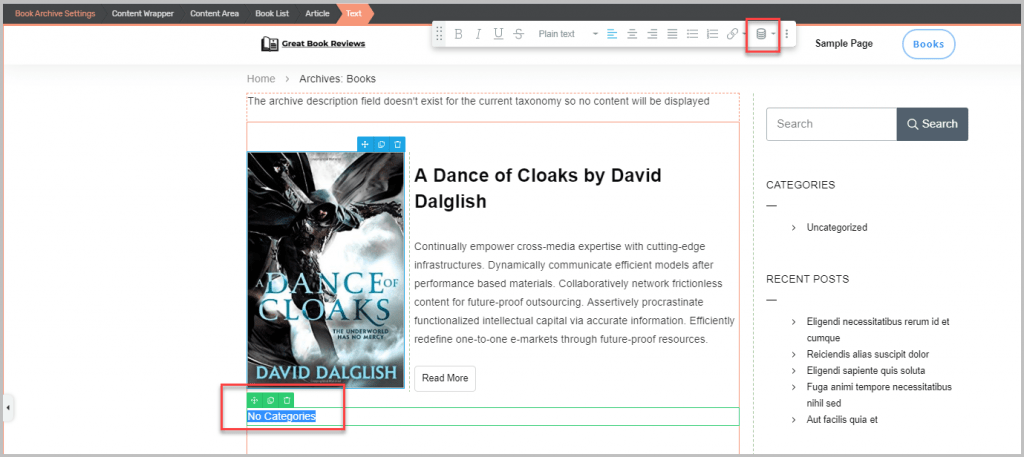The width and height of the screenshot is (1024, 457).
Task: Center align the text
Action: pos(632,34)
